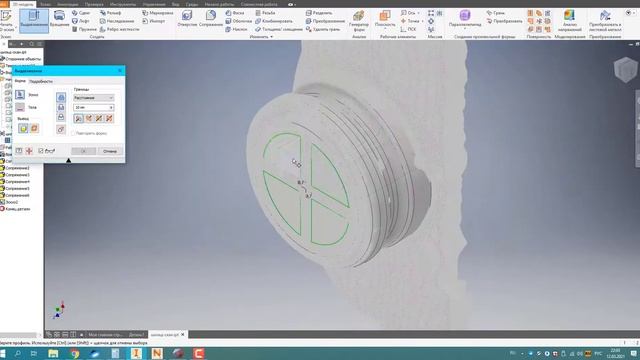640x360 pixels.
Task: Toggle the preview checkbox in extrude dialog
Action: (x=41, y=151)
